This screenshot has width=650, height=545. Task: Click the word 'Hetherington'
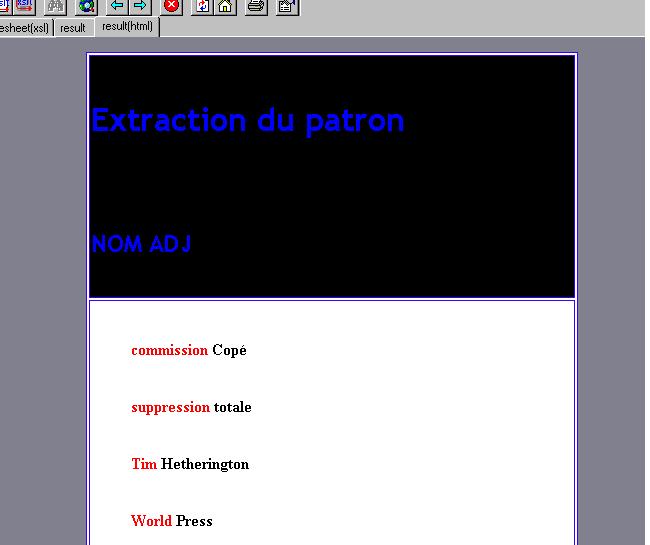(205, 464)
